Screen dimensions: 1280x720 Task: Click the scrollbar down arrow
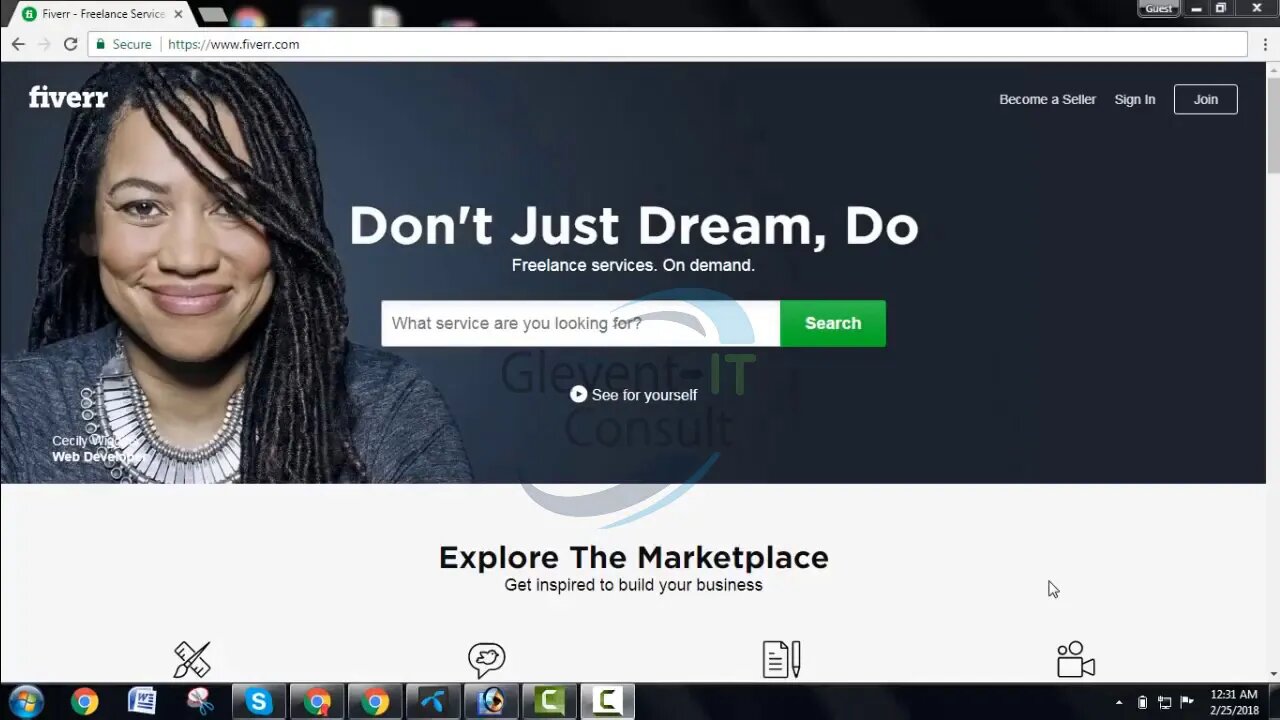coord(1273,674)
